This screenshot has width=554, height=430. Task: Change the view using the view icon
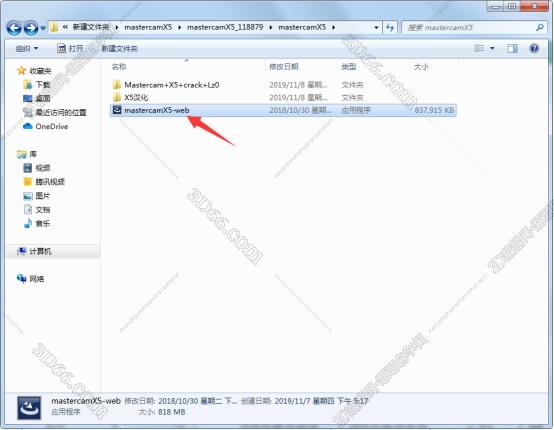pyautogui.click(x=479, y=48)
